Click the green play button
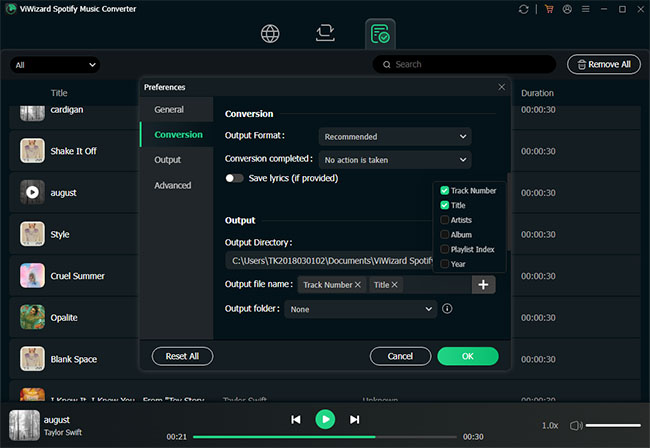 tap(325, 419)
